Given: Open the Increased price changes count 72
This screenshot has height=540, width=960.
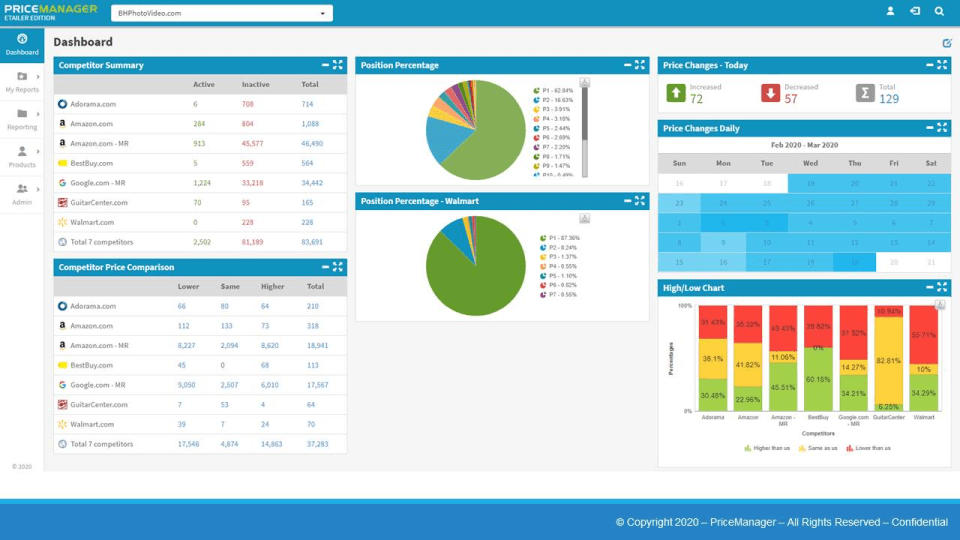Looking at the screenshot, I should coord(696,99).
